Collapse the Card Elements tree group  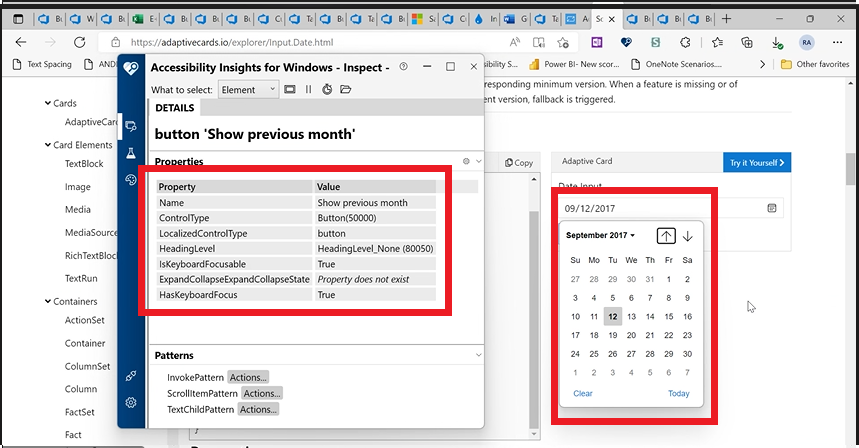48,145
